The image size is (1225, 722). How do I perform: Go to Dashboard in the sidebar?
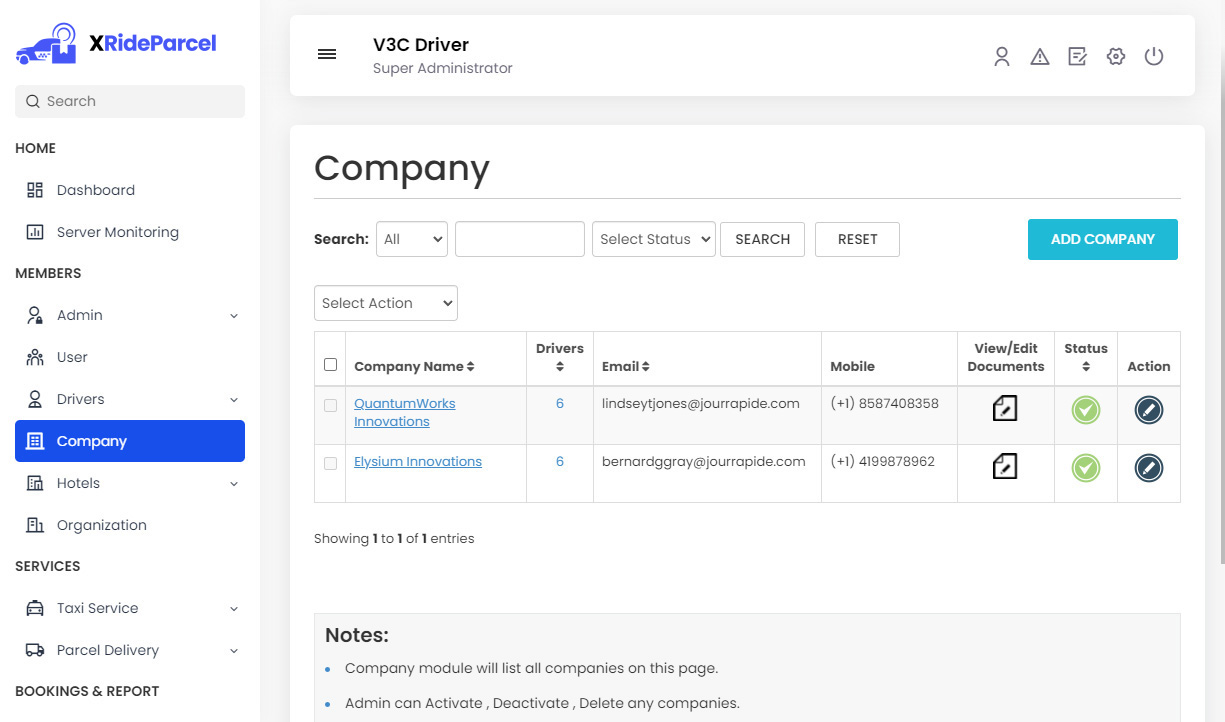tap(95, 190)
